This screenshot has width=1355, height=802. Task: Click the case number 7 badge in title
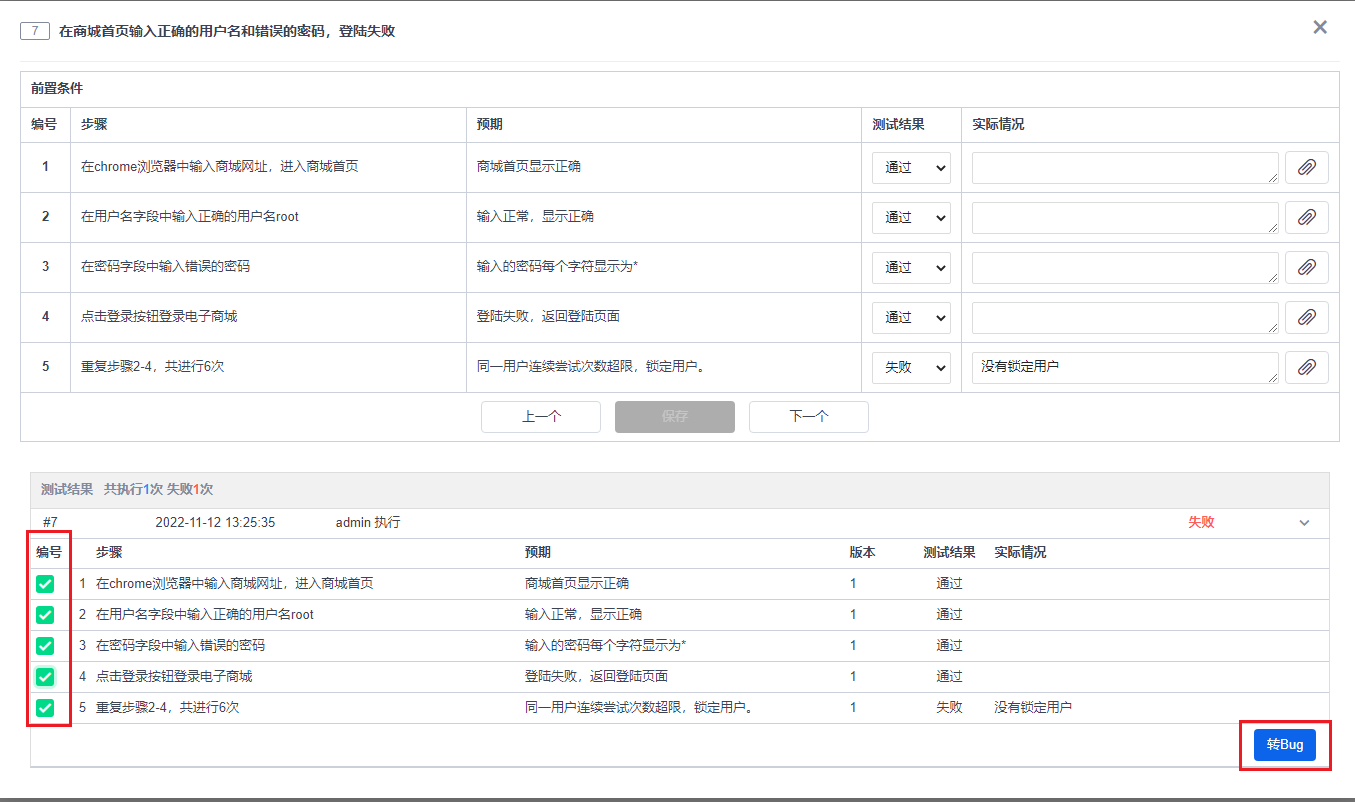coord(35,31)
